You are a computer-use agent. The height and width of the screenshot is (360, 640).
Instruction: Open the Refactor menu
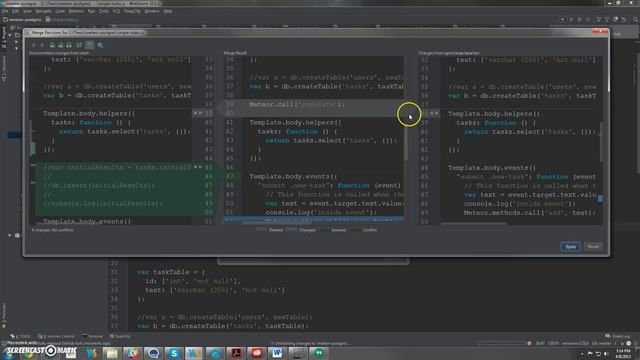pos(76,11)
